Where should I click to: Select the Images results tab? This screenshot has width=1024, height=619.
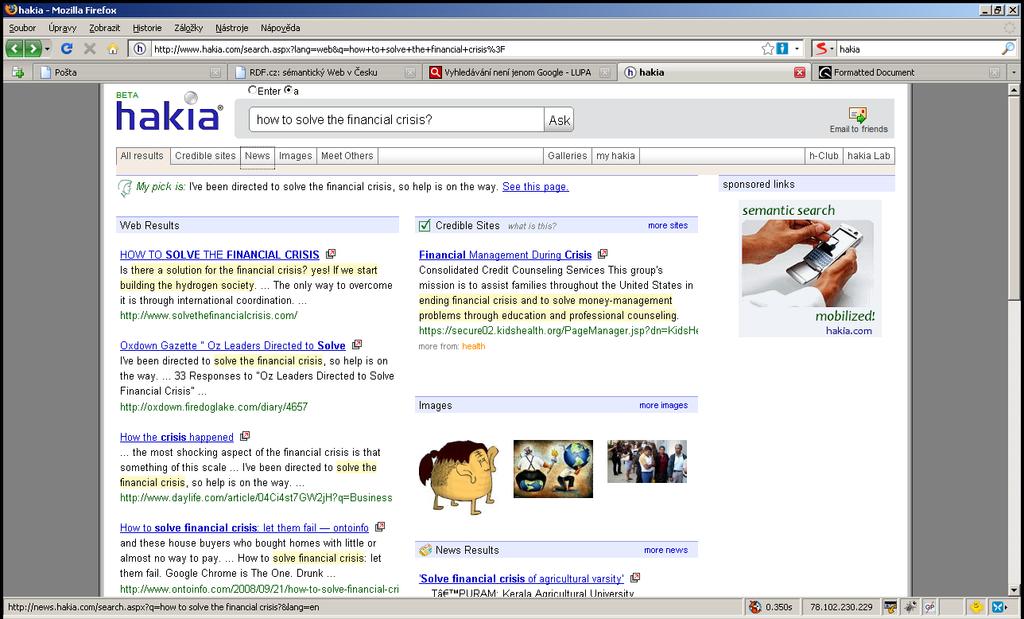coord(295,156)
